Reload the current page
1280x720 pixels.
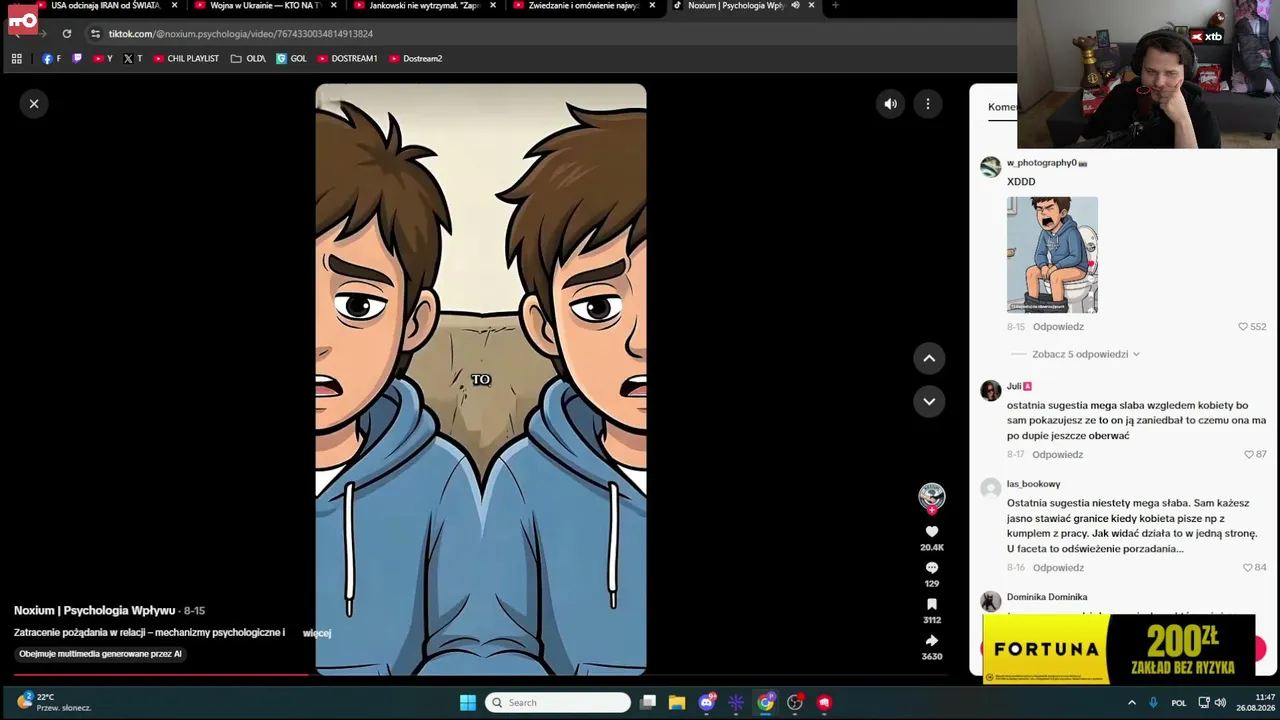(67, 34)
